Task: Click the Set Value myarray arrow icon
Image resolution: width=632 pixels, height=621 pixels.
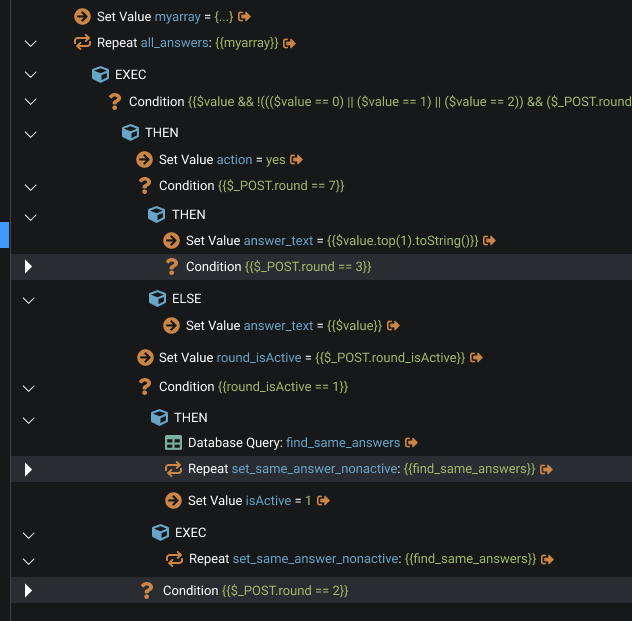Action: (x=83, y=16)
